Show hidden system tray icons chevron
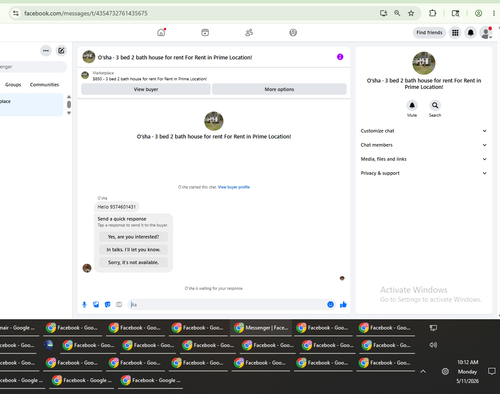The width and height of the screenshot is (500, 394). (423, 371)
